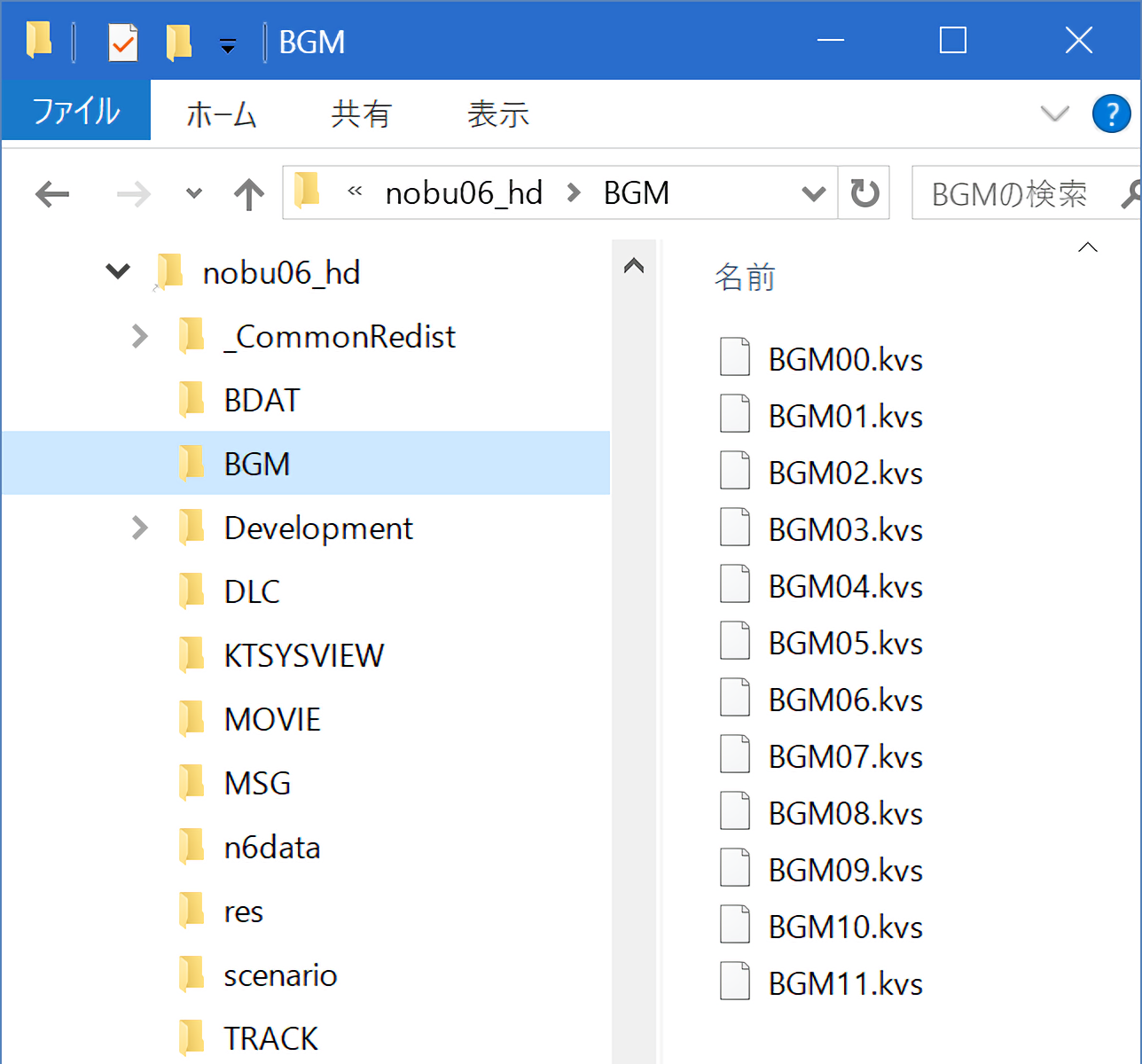1142x1064 pixels.
Task: Refresh the BGM folder view
Action: 864,193
